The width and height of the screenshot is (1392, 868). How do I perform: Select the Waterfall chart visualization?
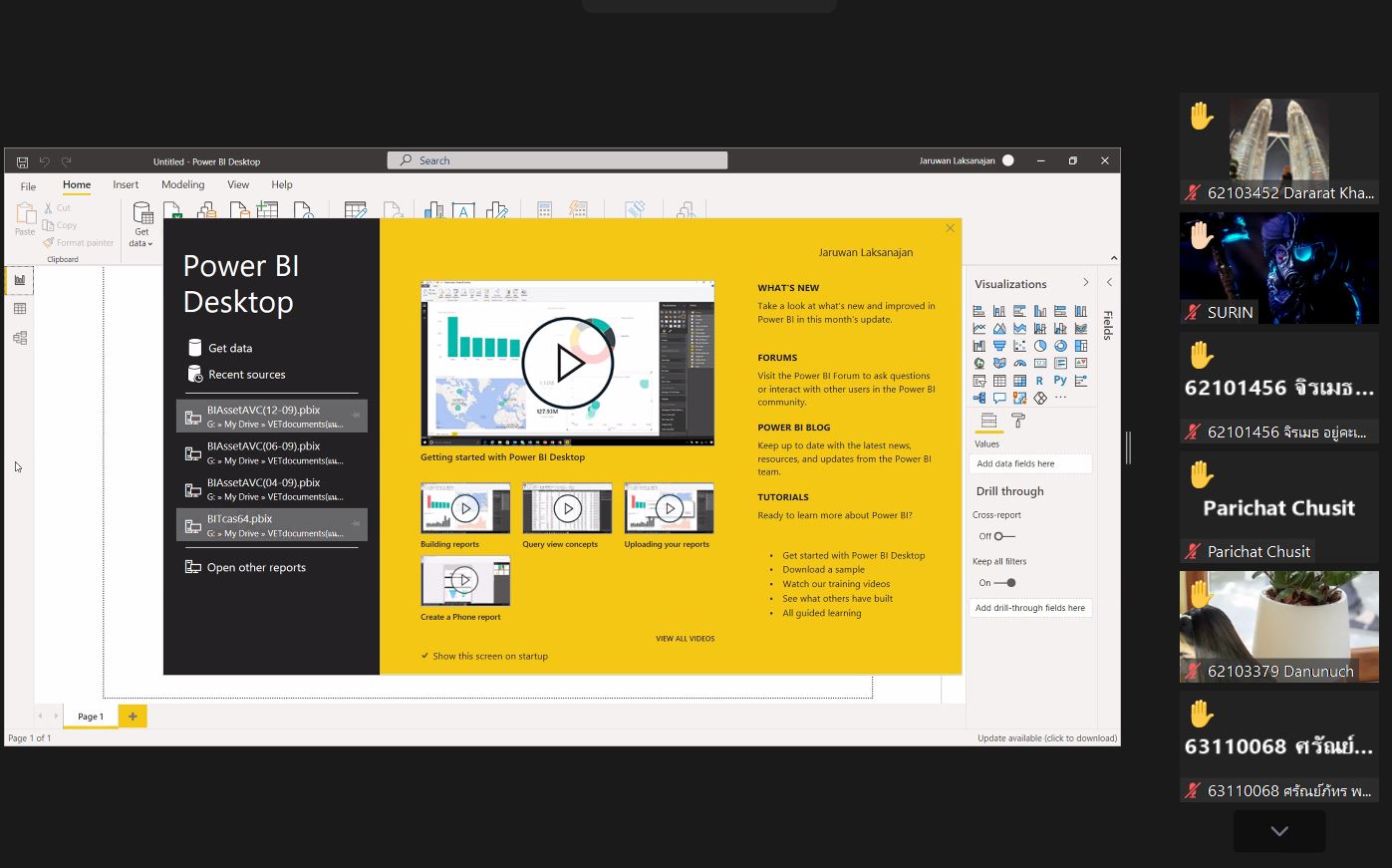click(979, 346)
